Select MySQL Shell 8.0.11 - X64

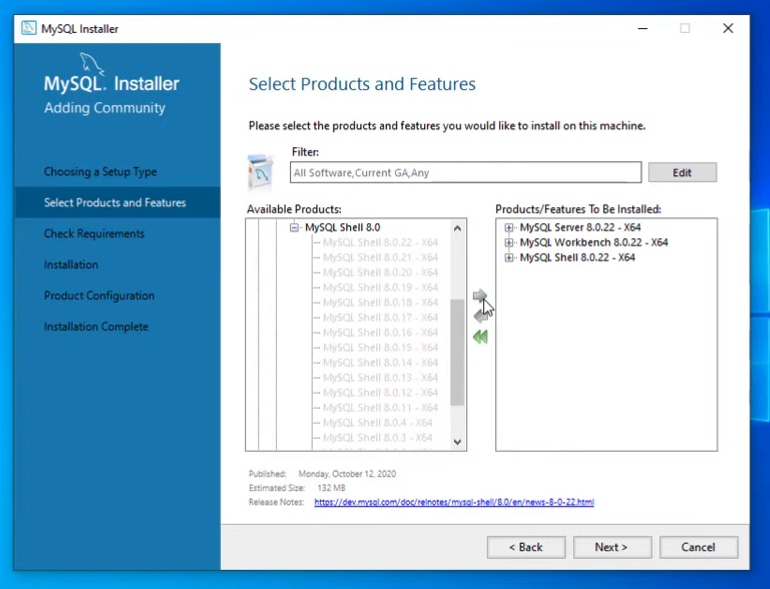(x=380, y=407)
